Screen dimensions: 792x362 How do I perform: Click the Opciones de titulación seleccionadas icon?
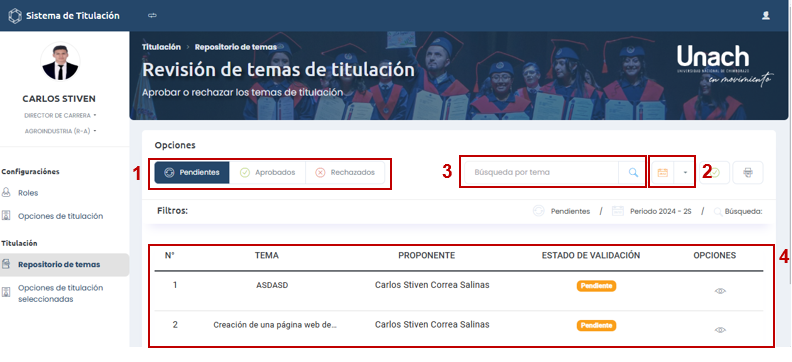[7, 292]
